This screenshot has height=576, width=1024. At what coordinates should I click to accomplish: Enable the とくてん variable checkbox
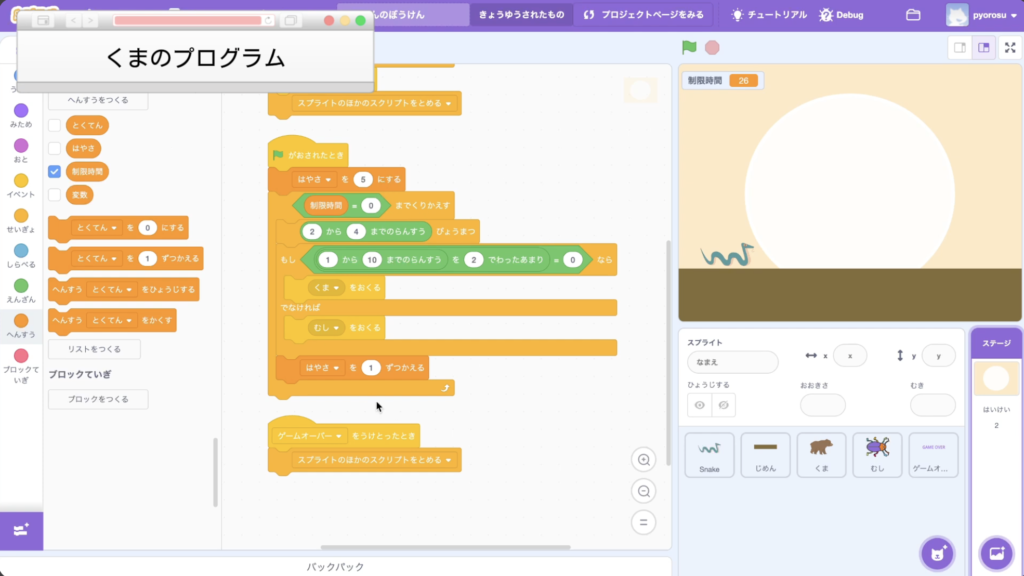click(x=55, y=125)
